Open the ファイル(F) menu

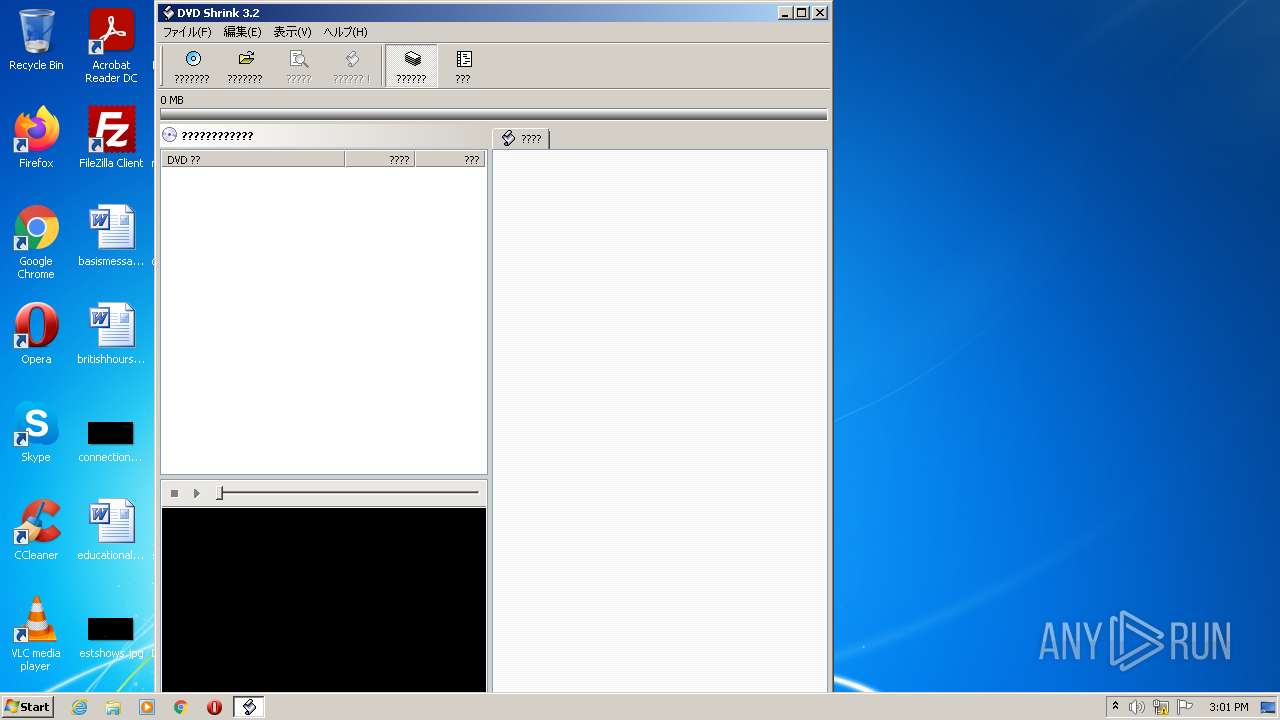tap(187, 32)
